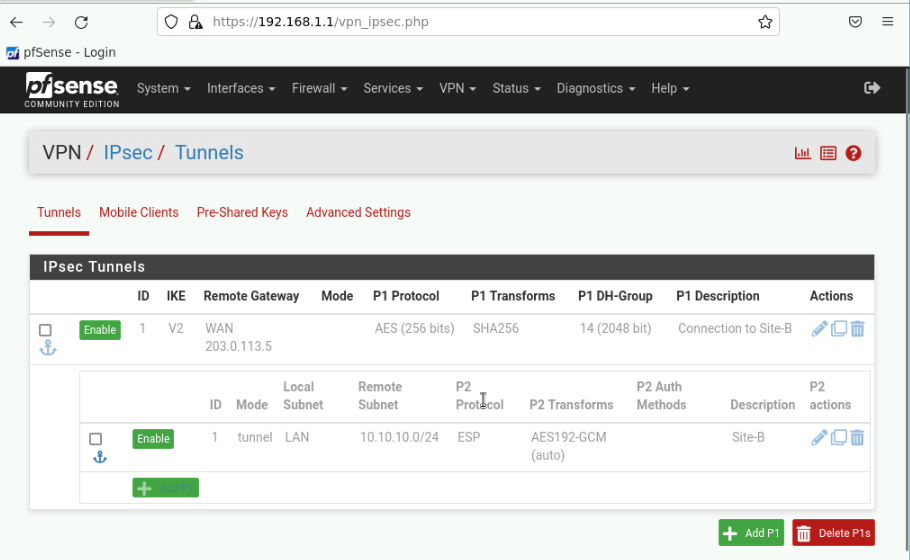Open the Pre-Shared Keys tab

pyautogui.click(x=242, y=212)
